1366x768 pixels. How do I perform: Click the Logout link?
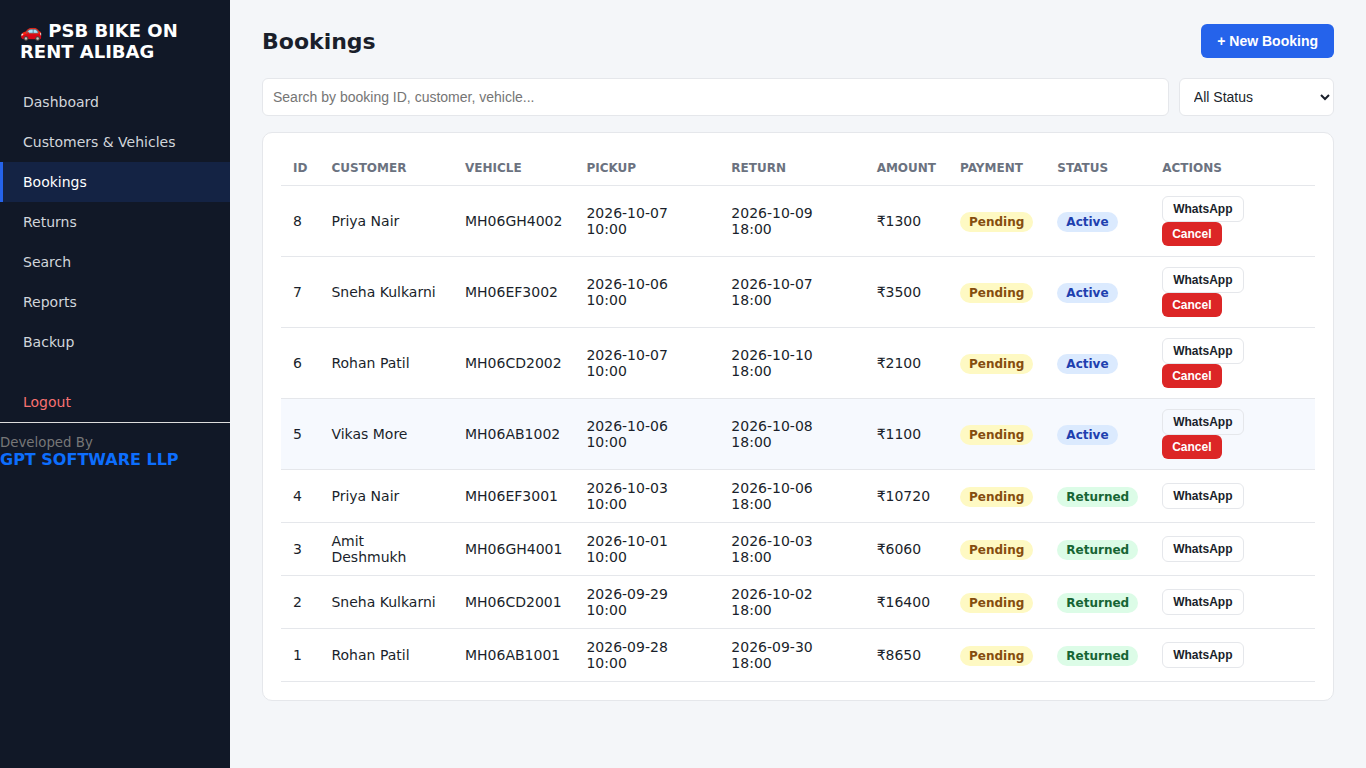pyautogui.click(x=115, y=402)
